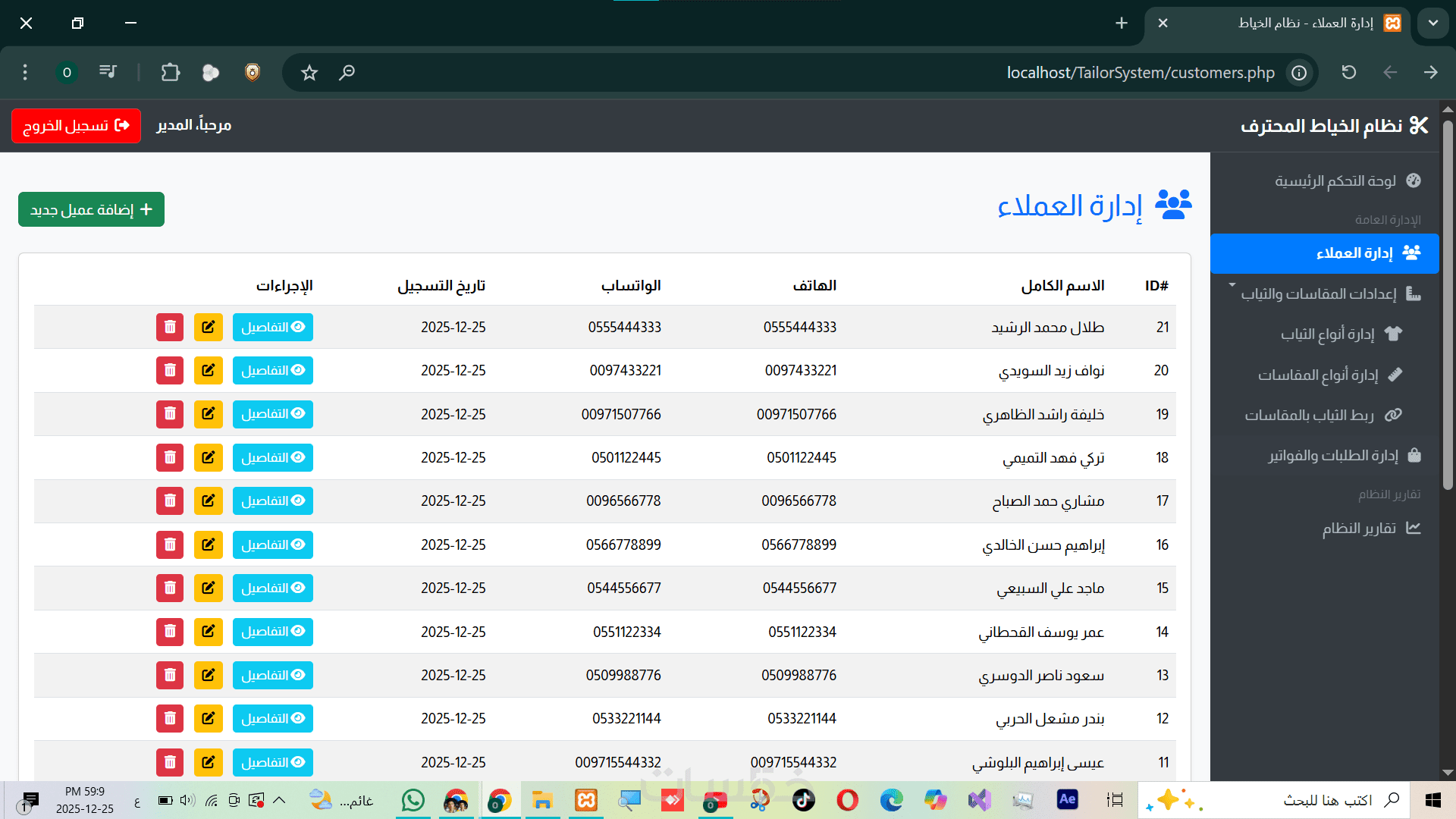Go to تقارير النظام sidebar item
The height and width of the screenshot is (819, 1456).
point(1358,528)
